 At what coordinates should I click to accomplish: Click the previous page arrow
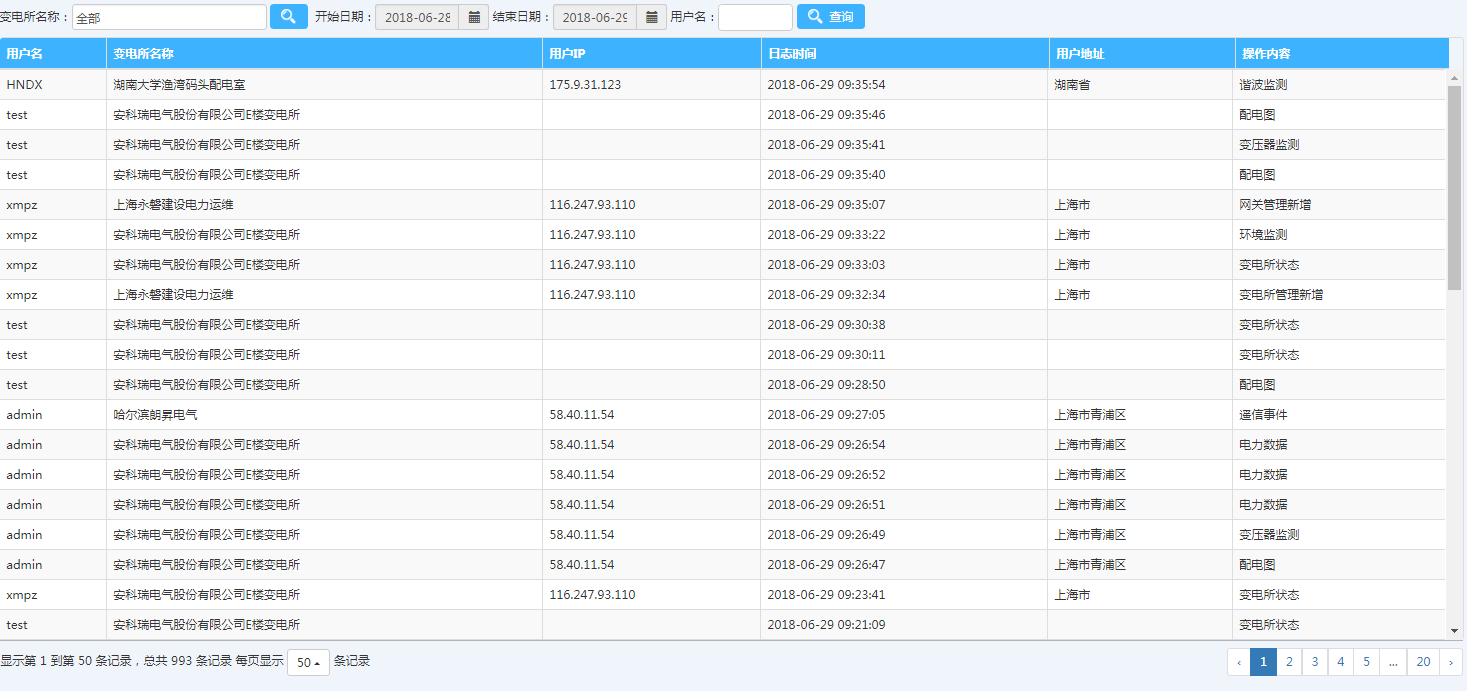pos(1239,662)
